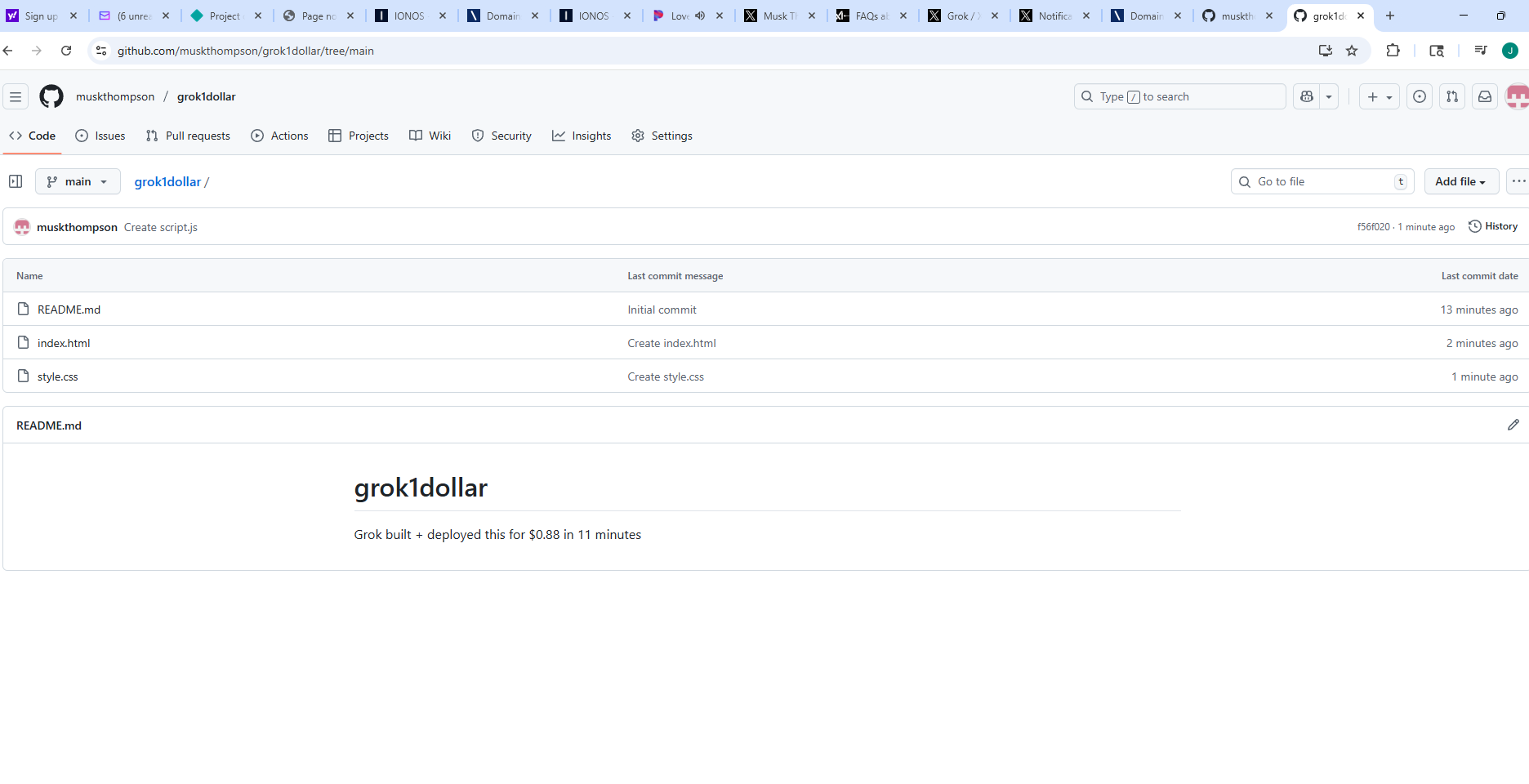Open the notifications inbox icon
This screenshot has width=1529, height=784.
(1484, 96)
